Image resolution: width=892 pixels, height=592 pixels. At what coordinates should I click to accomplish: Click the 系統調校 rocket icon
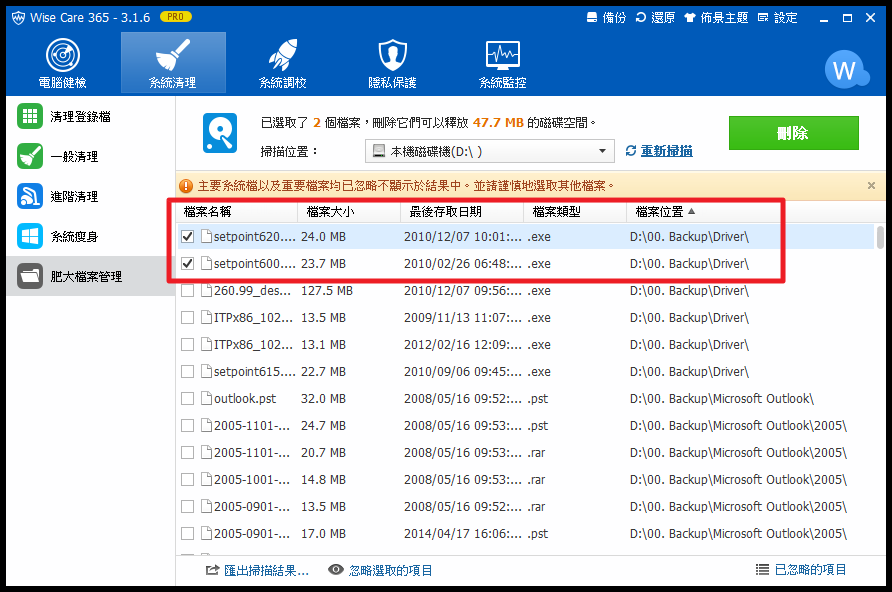click(x=283, y=56)
